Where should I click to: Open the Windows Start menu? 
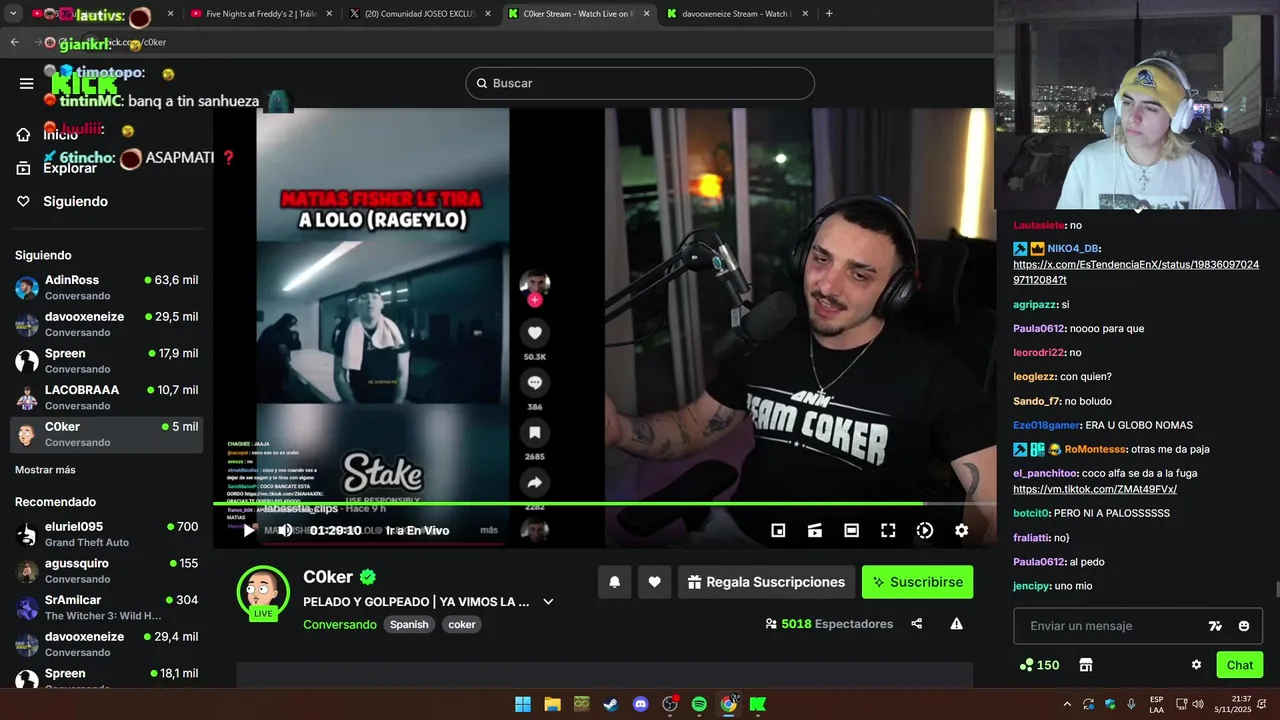[x=523, y=704]
